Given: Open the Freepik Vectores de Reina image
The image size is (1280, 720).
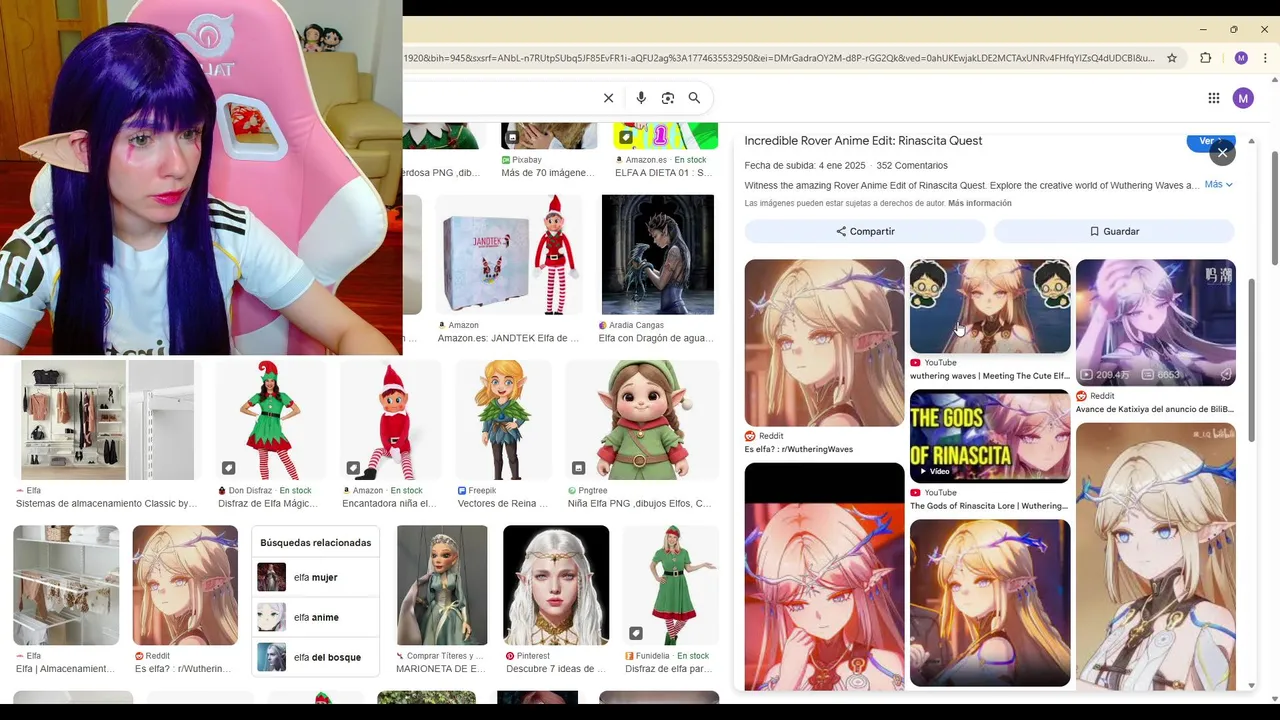Looking at the screenshot, I should point(503,420).
